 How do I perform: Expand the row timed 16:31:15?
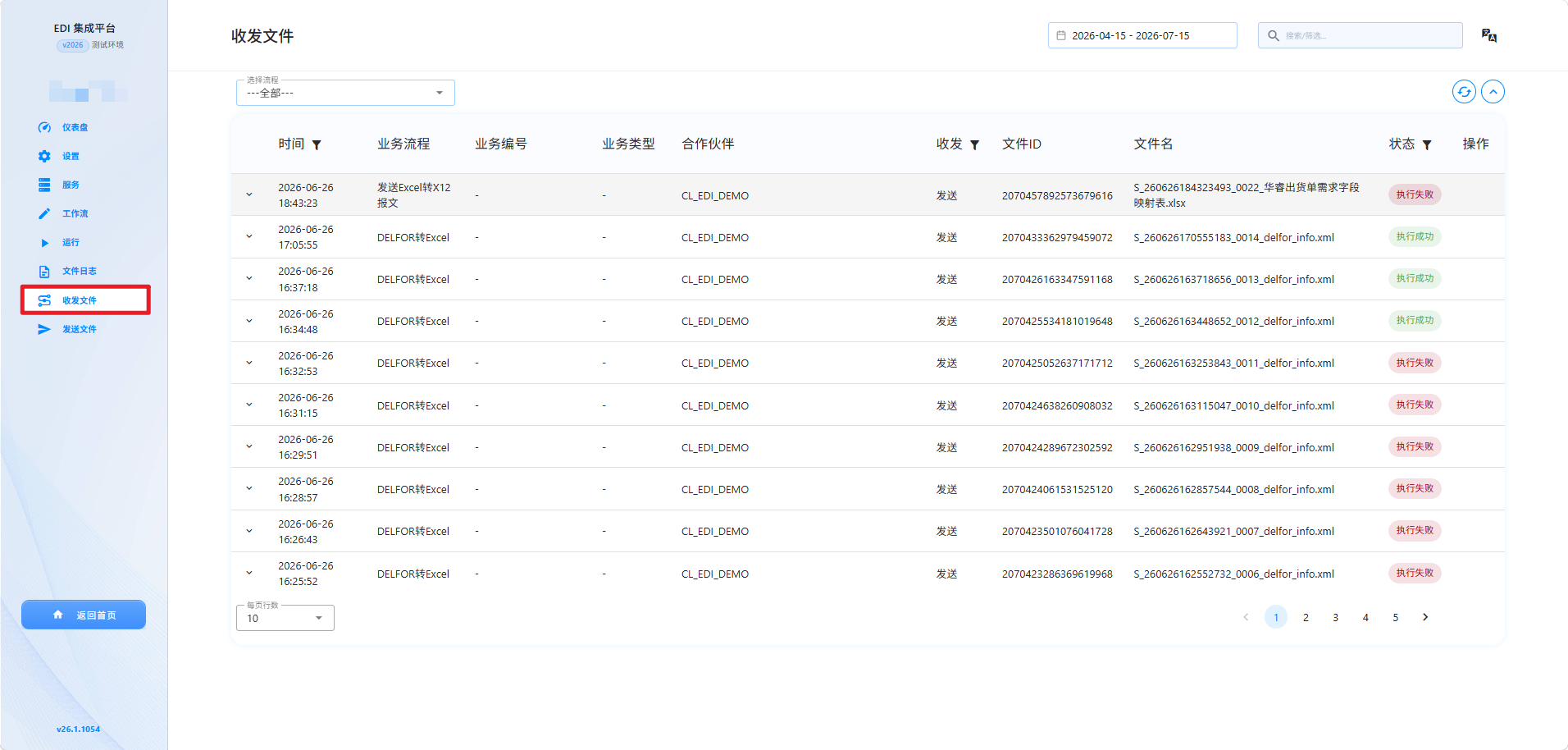249,405
